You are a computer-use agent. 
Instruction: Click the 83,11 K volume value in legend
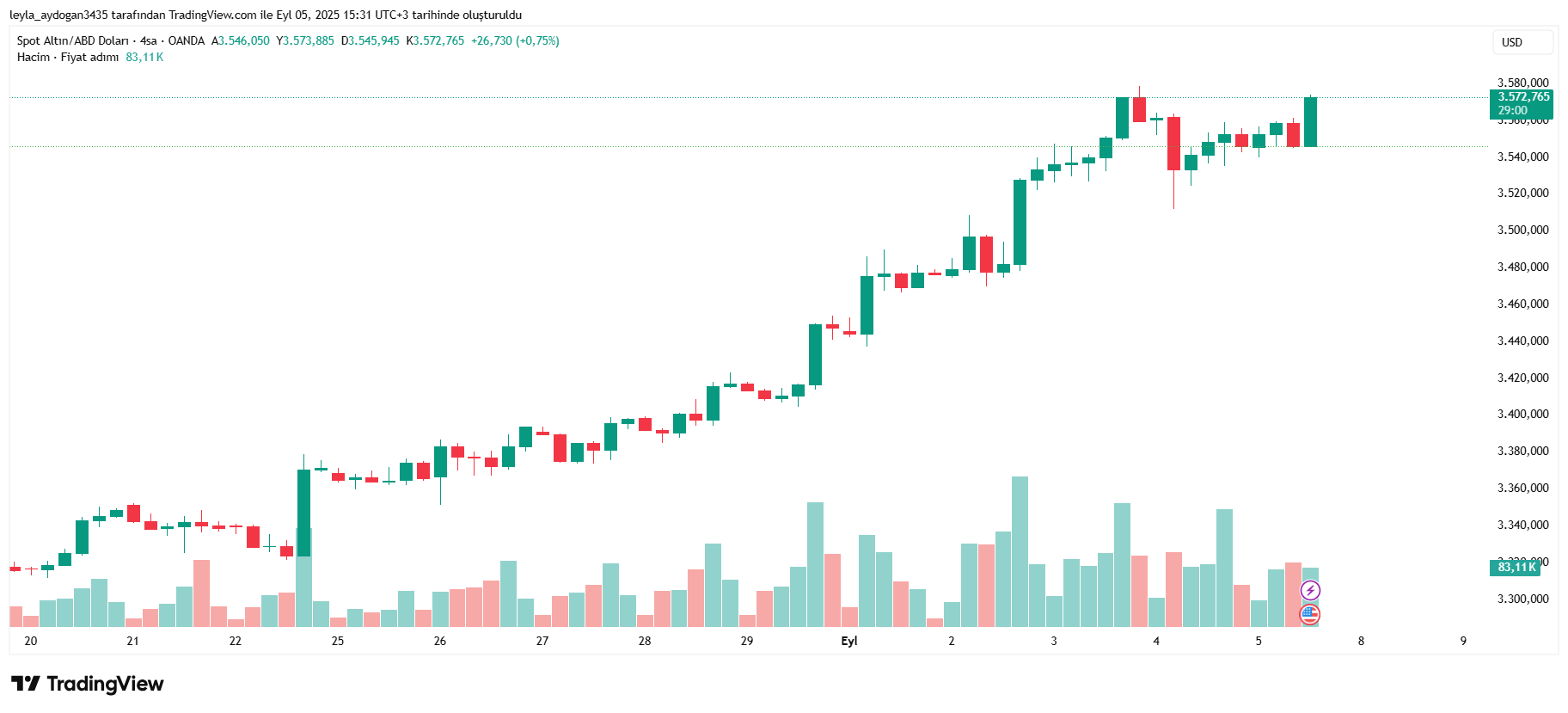(144, 57)
